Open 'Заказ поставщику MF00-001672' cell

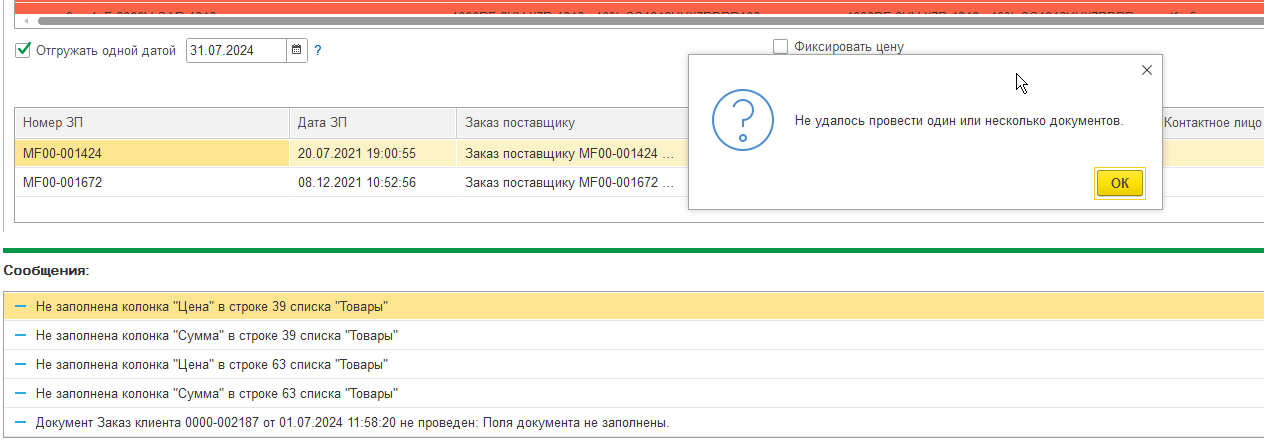(569, 183)
